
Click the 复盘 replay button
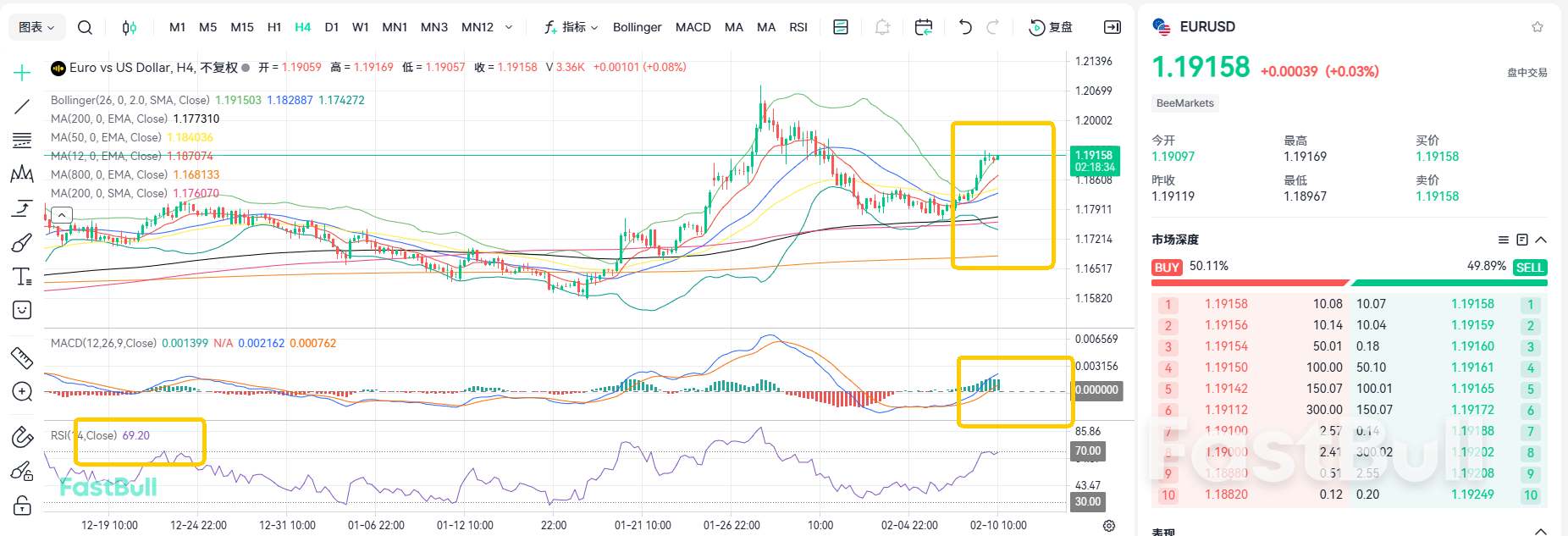pyautogui.click(x=1051, y=27)
